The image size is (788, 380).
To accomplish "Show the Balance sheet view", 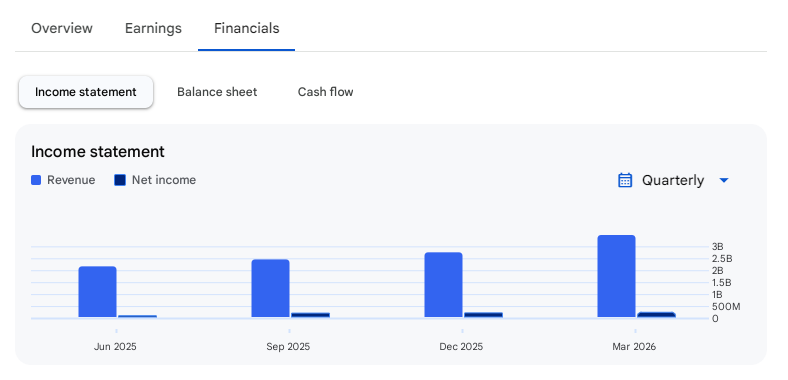I will coord(217,92).
